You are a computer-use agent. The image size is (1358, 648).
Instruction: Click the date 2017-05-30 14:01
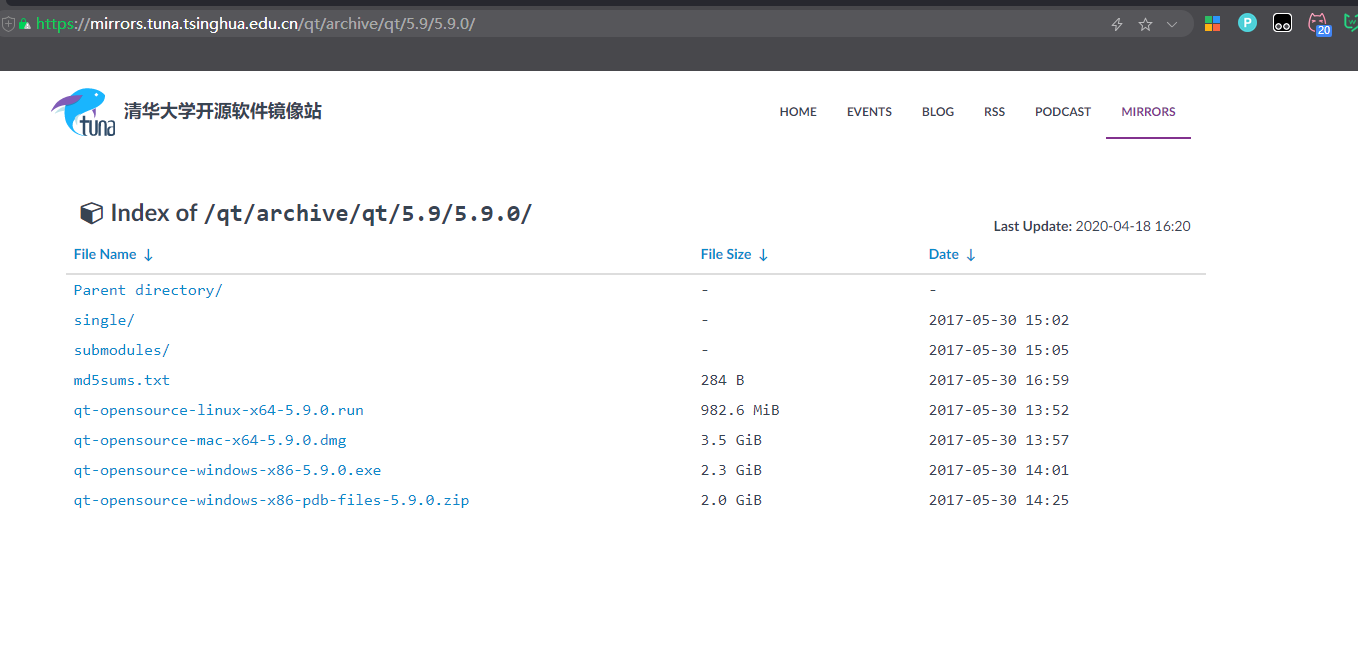[999, 470]
